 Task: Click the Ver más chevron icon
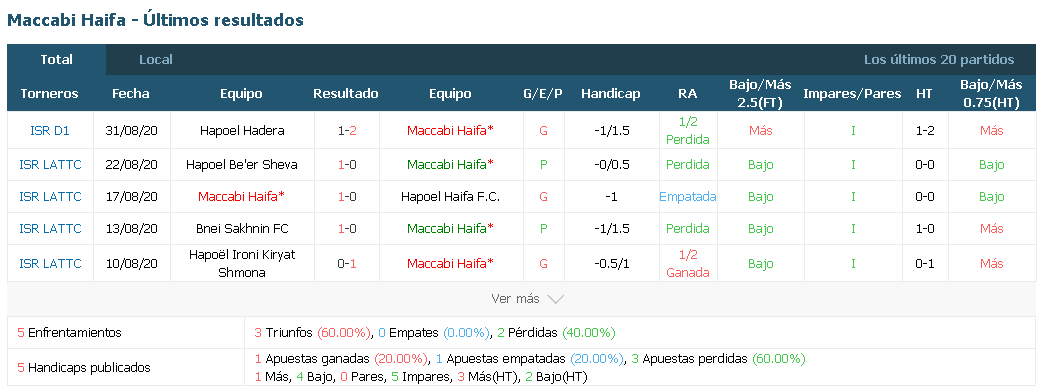click(555, 299)
